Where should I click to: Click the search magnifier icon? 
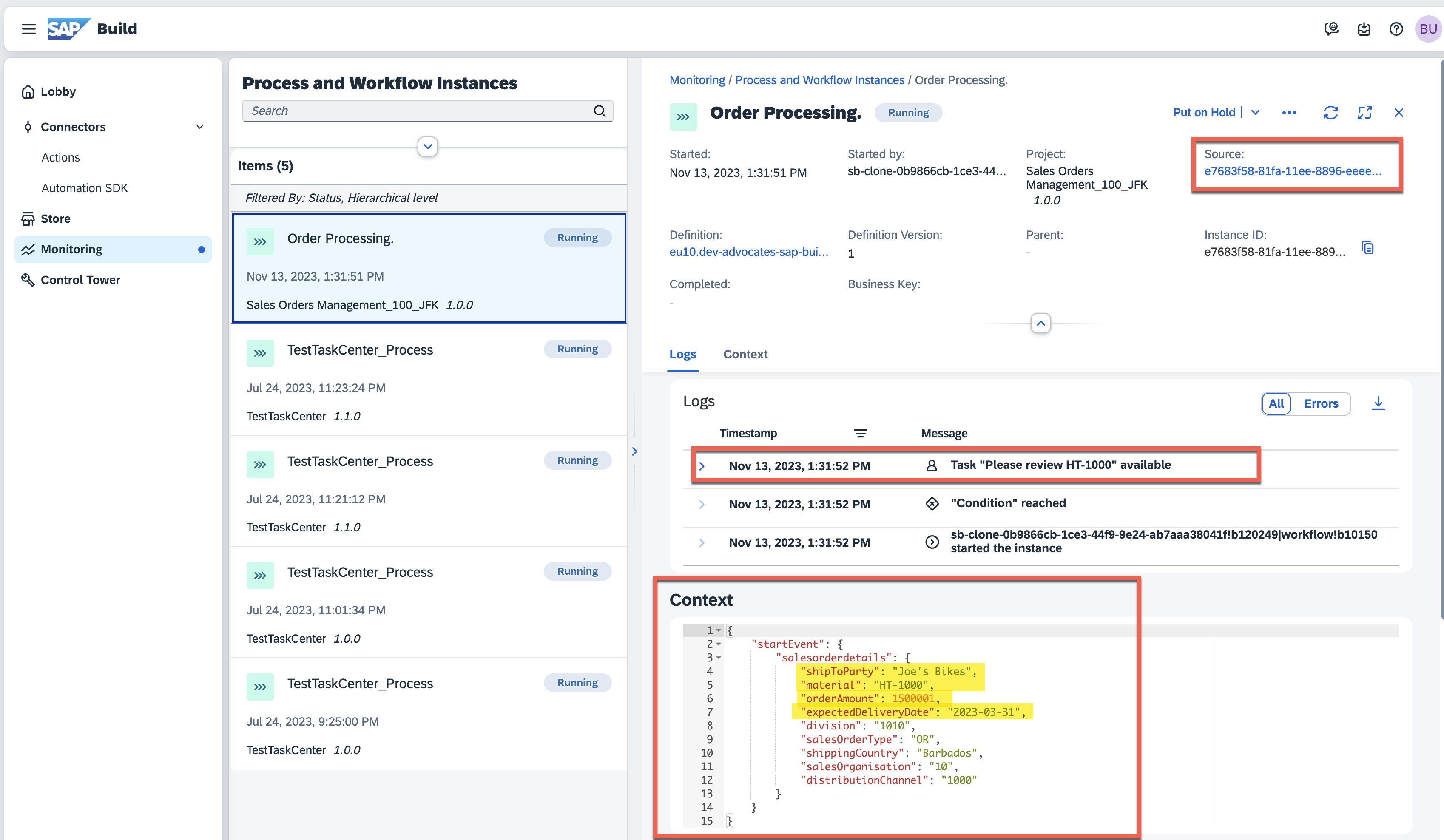tap(600, 111)
